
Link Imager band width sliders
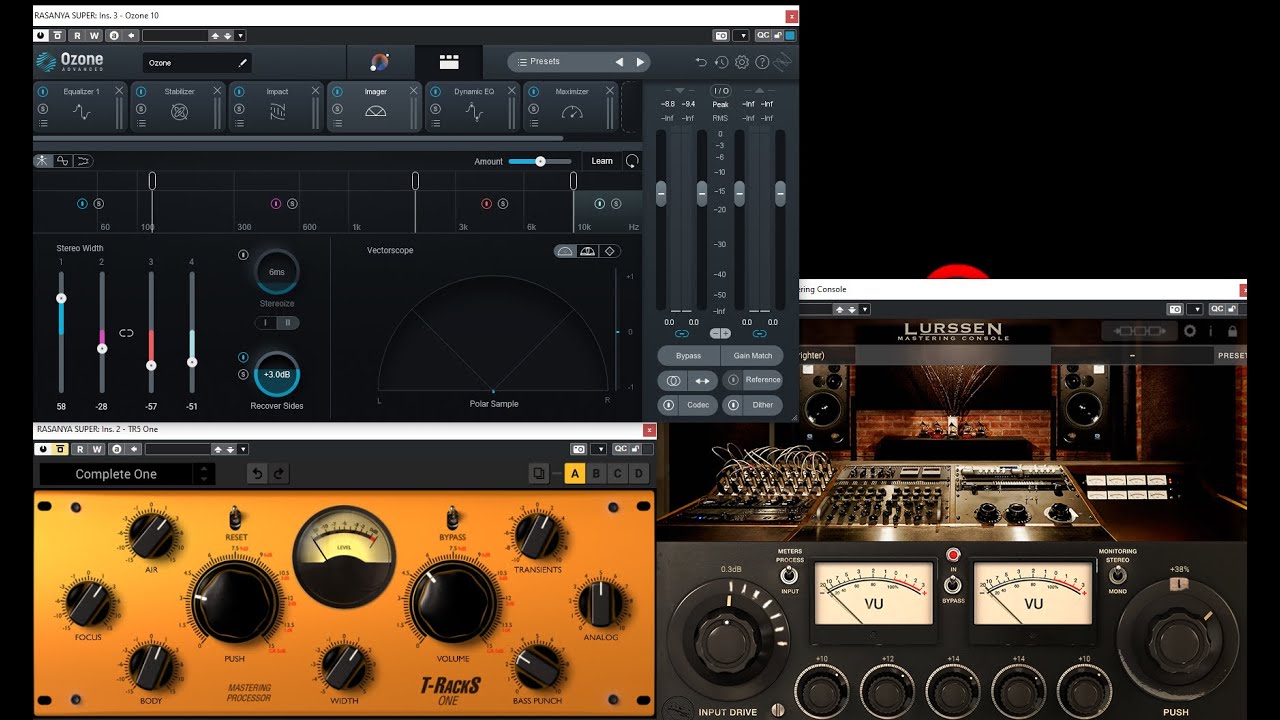pos(126,333)
